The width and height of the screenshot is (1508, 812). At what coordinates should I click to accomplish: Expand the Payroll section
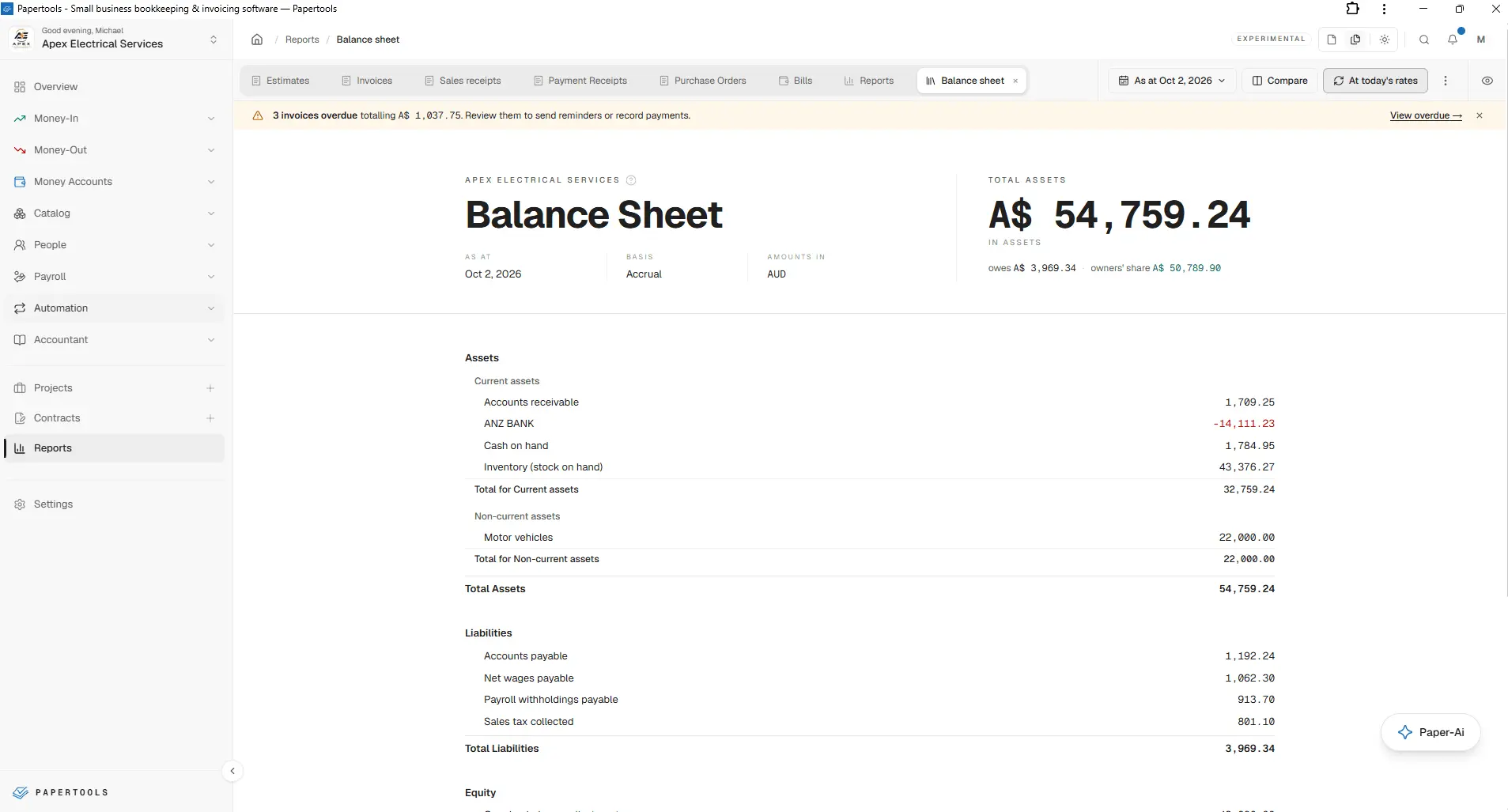coord(114,277)
